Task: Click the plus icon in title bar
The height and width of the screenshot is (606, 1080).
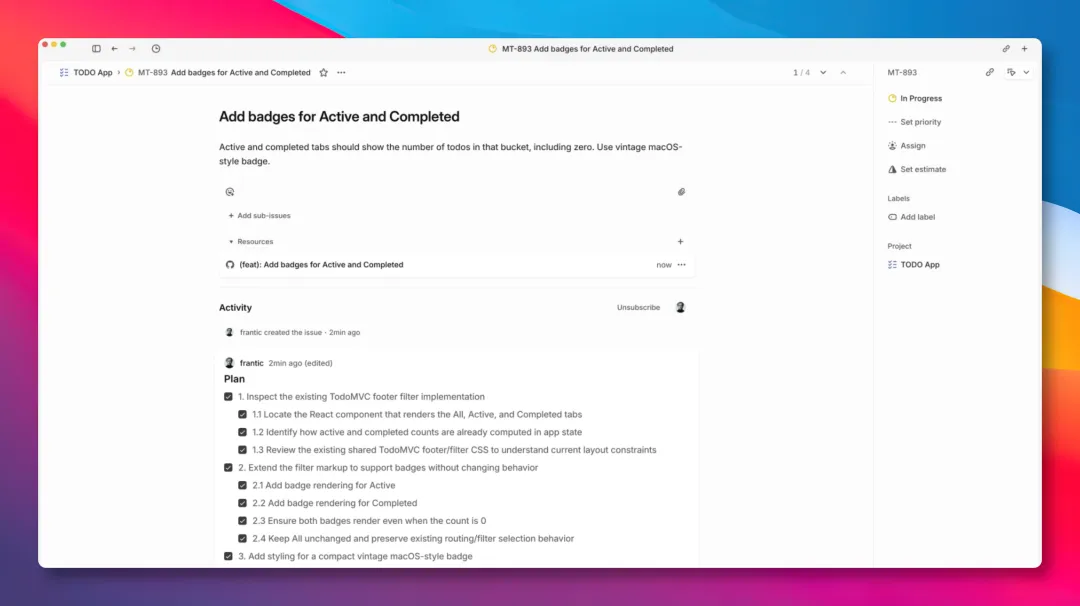Action: coord(1025,49)
